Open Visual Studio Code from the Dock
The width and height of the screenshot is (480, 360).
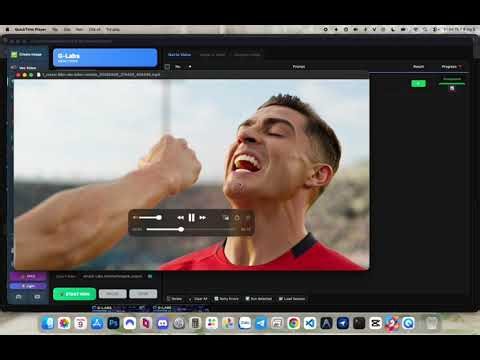310,323
